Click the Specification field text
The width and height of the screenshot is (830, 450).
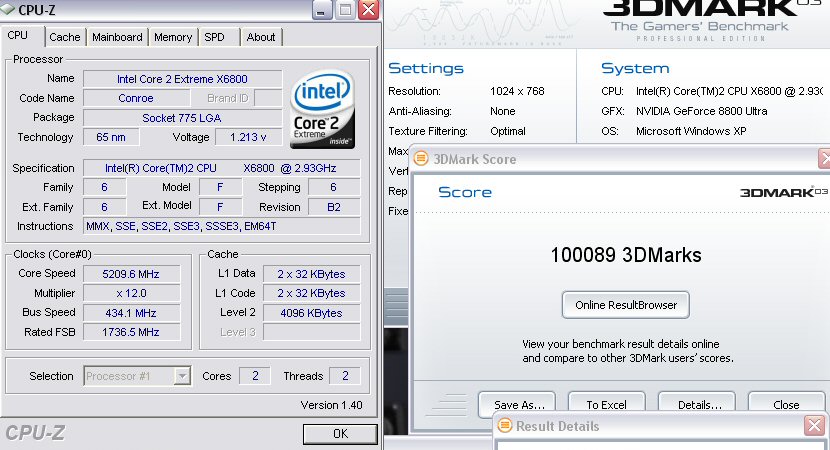221,168
